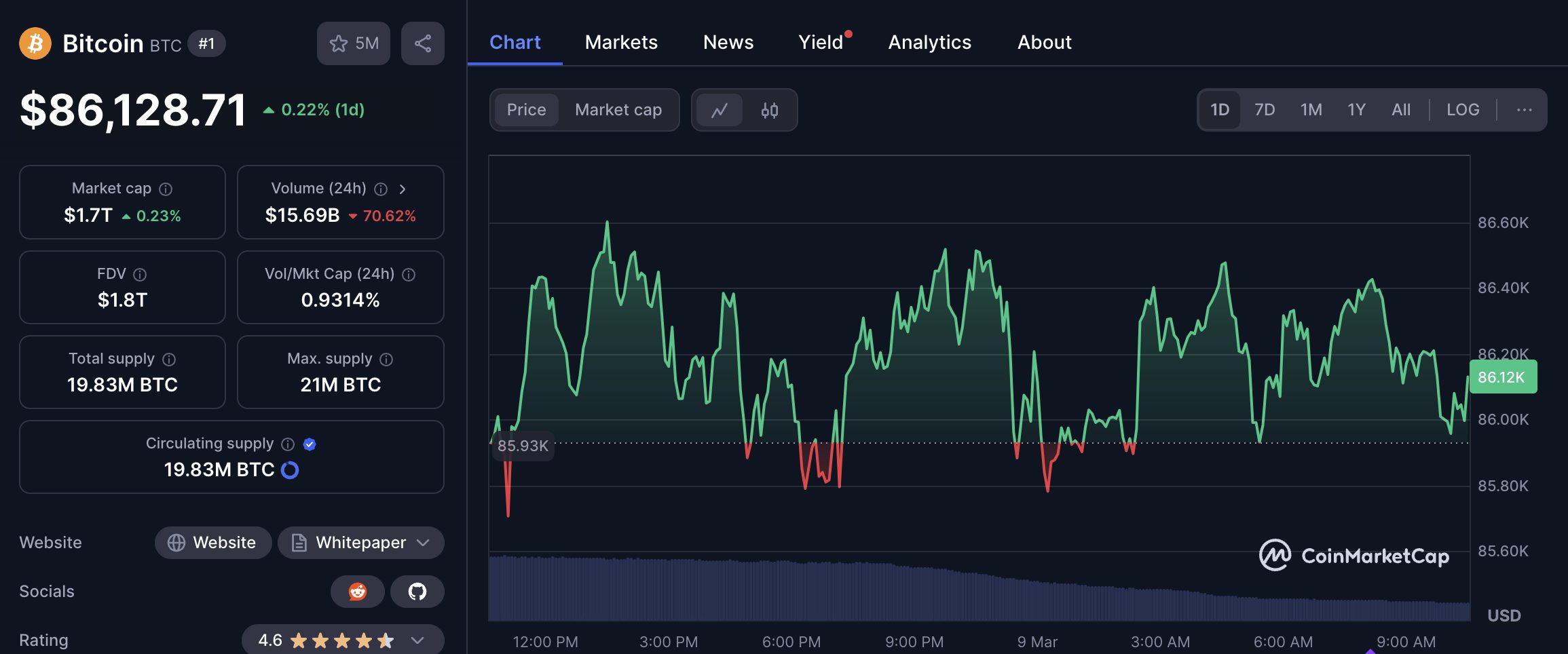Image resolution: width=1568 pixels, height=654 pixels.
Task: Select the Market cap chart mode
Action: click(x=618, y=110)
